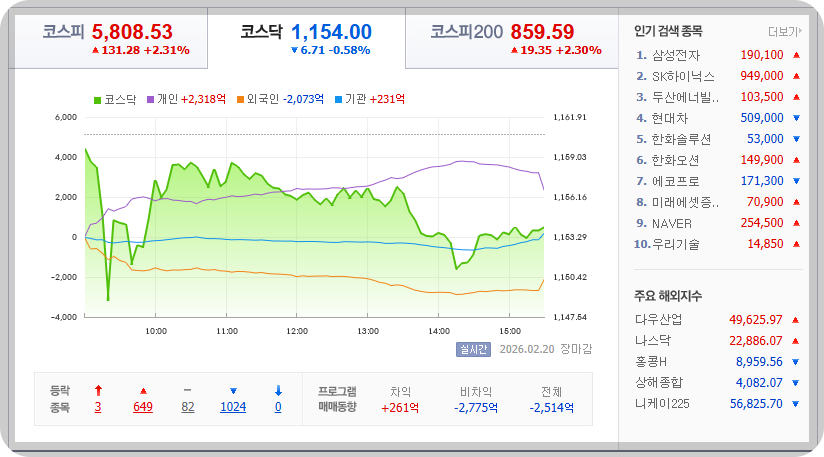Click the 개인 +2,318억 legend text
The image size is (824, 457).
[191, 99]
